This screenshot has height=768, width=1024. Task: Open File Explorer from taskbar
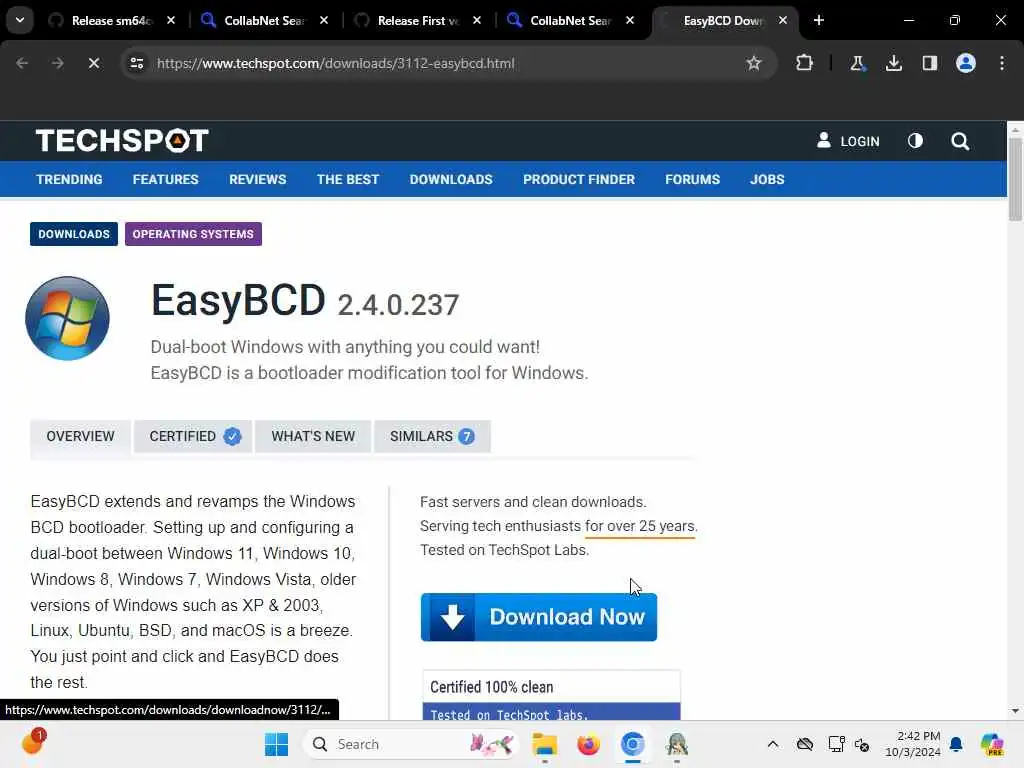(x=544, y=744)
